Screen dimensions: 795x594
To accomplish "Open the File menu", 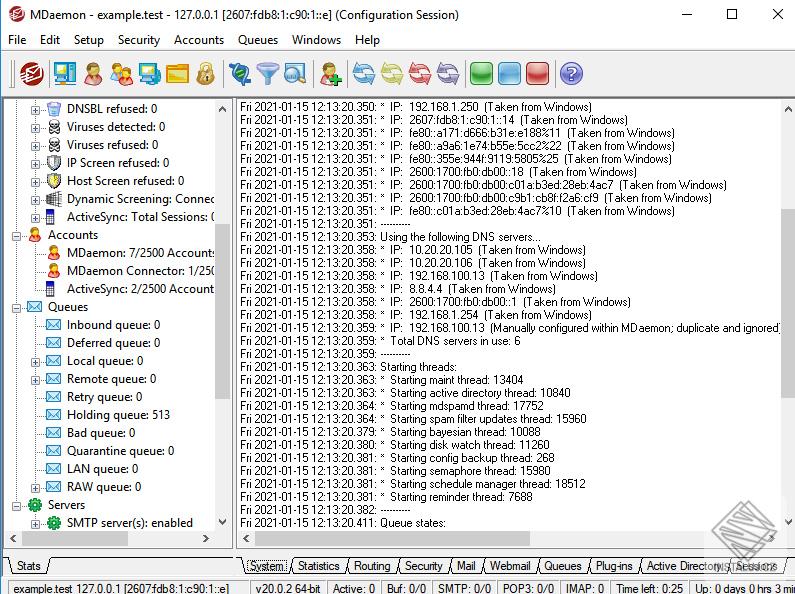I will click(x=17, y=40).
